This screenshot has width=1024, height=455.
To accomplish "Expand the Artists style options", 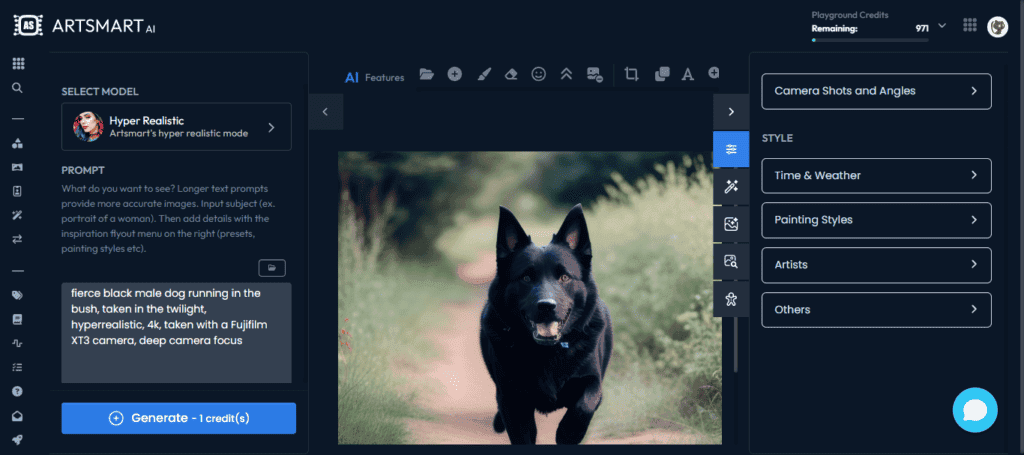I will coord(876,265).
